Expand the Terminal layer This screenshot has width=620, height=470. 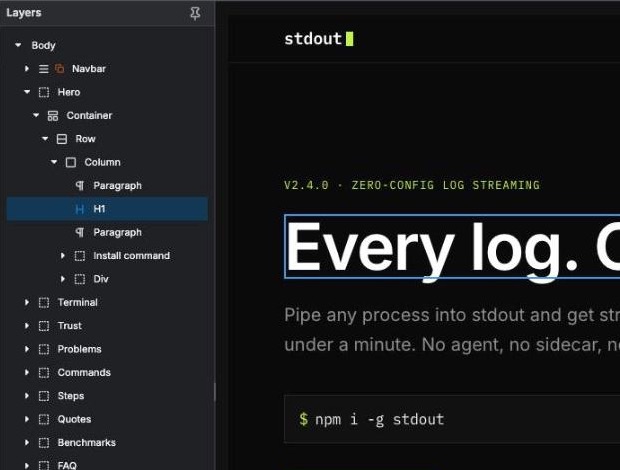point(26,302)
